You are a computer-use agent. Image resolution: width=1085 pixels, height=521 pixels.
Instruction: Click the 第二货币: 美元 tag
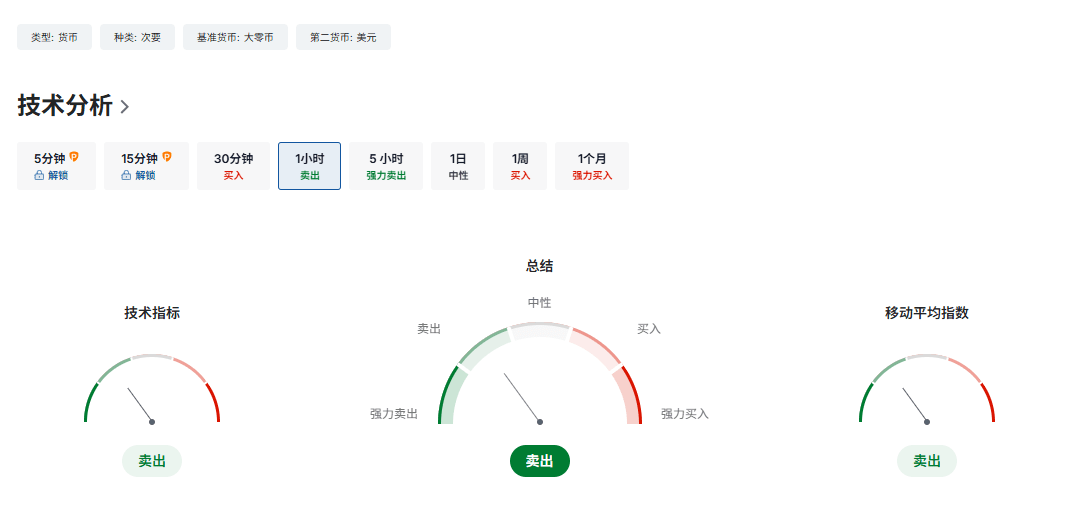tap(343, 37)
